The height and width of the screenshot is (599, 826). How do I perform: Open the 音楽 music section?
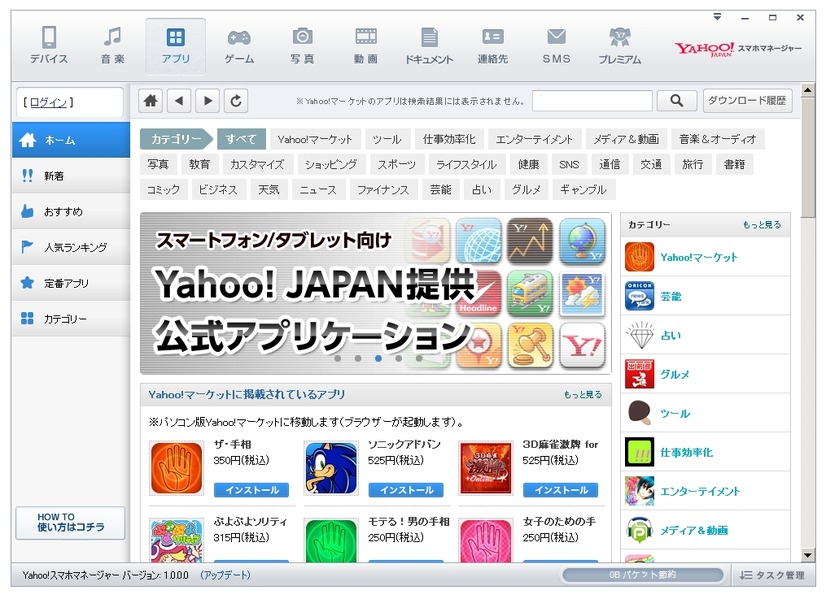pyautogui.click(x=113, y=46)
